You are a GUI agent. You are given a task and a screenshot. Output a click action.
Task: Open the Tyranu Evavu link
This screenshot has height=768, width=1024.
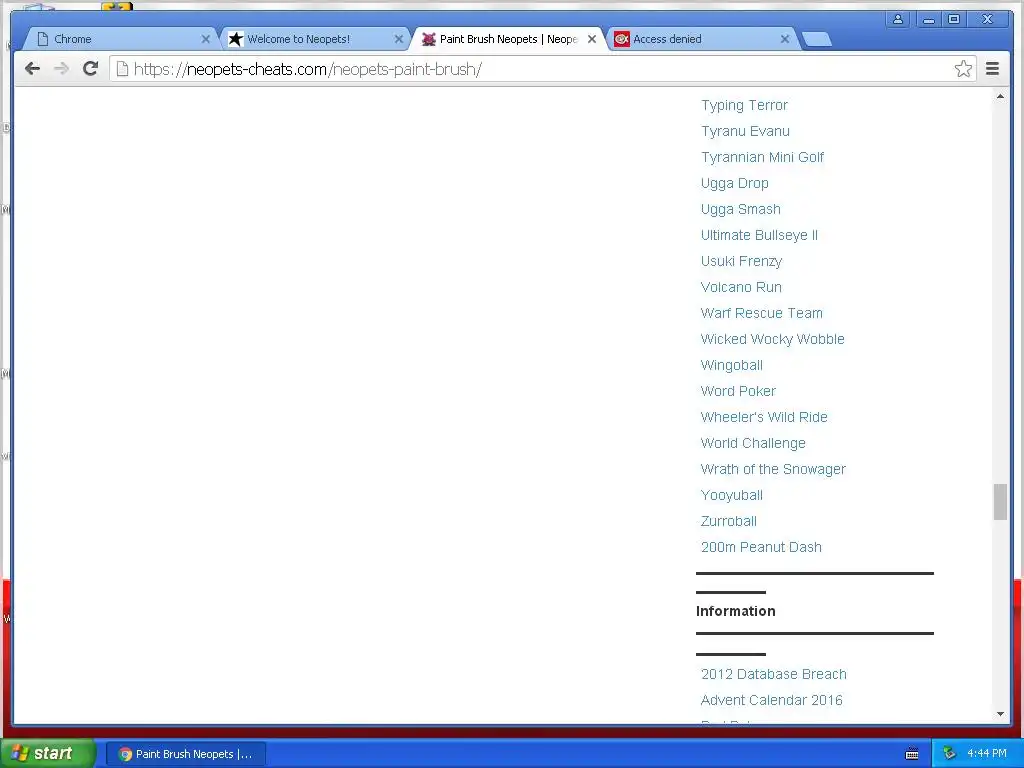pyautogui.click(x=745, y=131)
